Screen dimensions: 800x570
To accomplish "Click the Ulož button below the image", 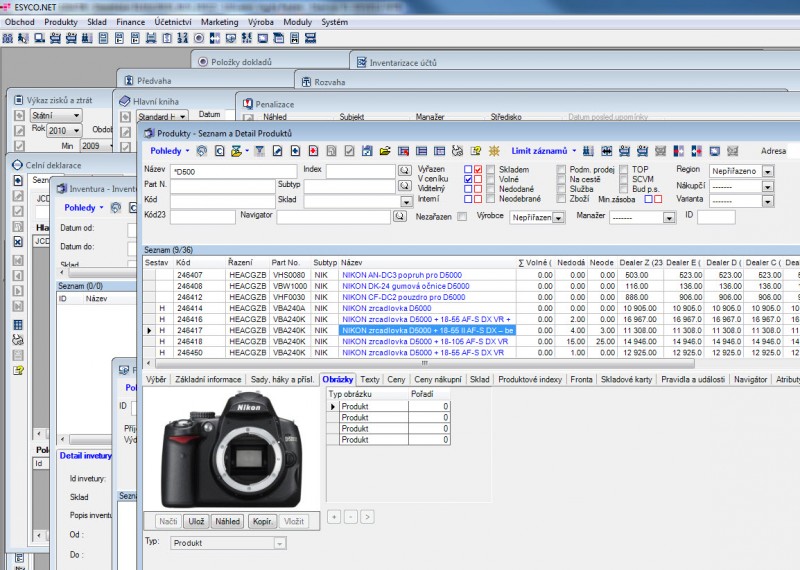I will click(196, 521).
